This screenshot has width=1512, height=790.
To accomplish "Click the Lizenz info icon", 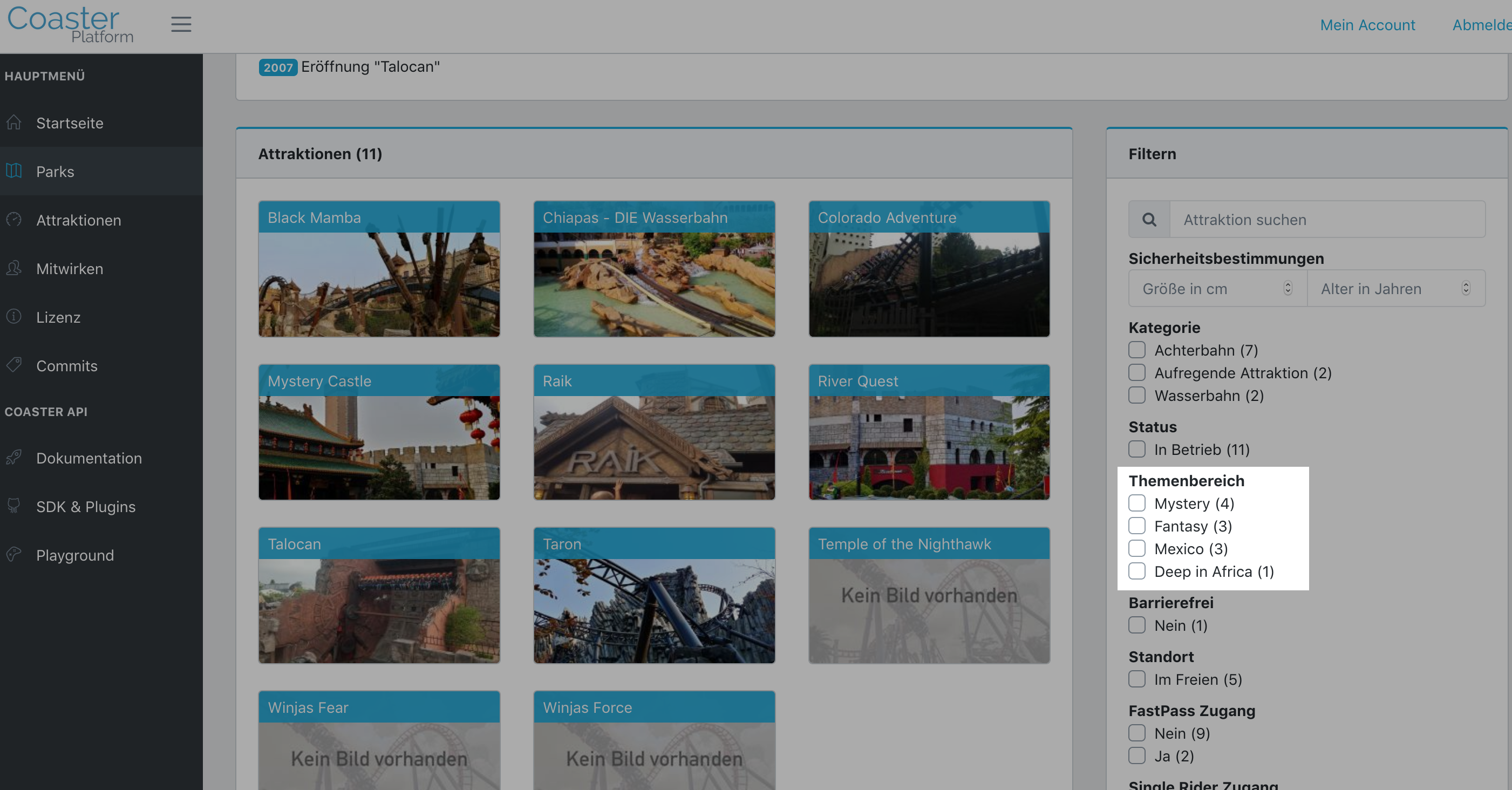I will tap(14, 317).
